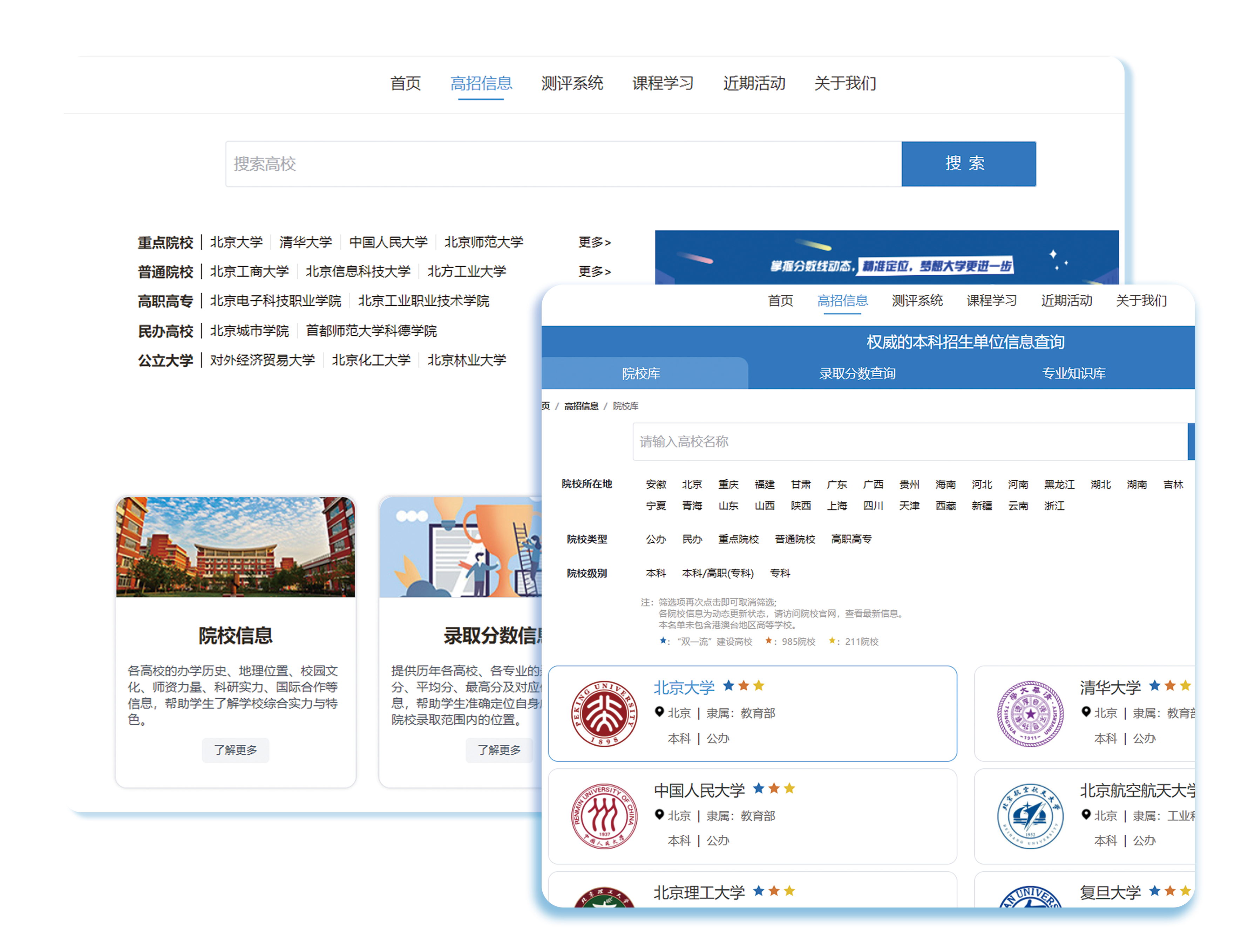Expand 更多> for 重点院校 row

coord(594,242)
